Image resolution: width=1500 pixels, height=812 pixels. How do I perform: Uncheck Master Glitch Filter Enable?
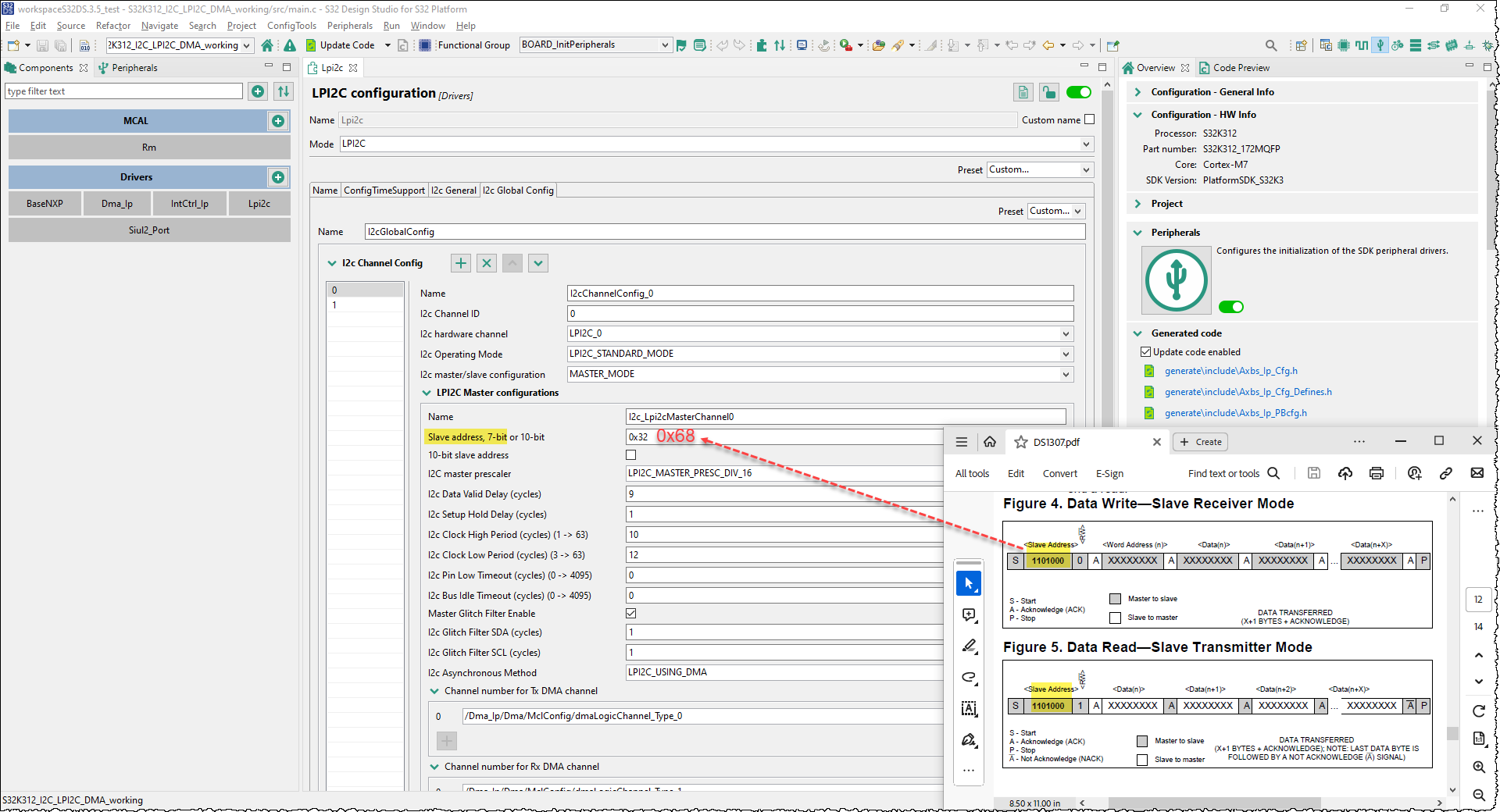[x=630, y=613]
